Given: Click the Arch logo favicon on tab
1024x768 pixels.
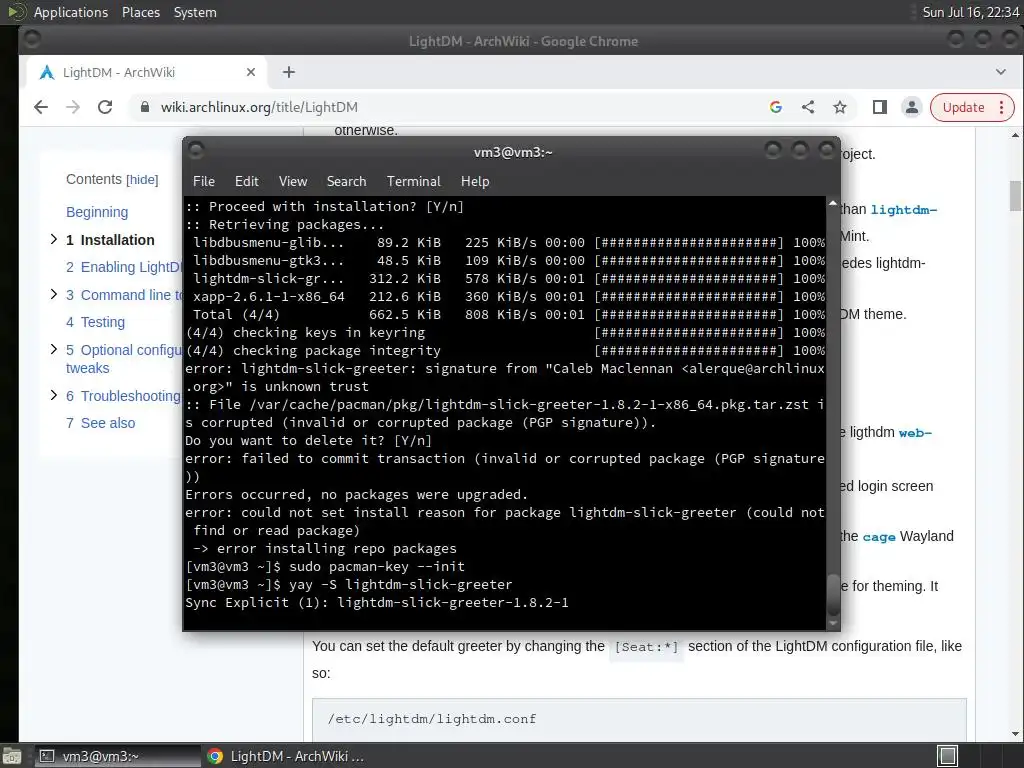Looking at the screenshot, I should point(46,72).
